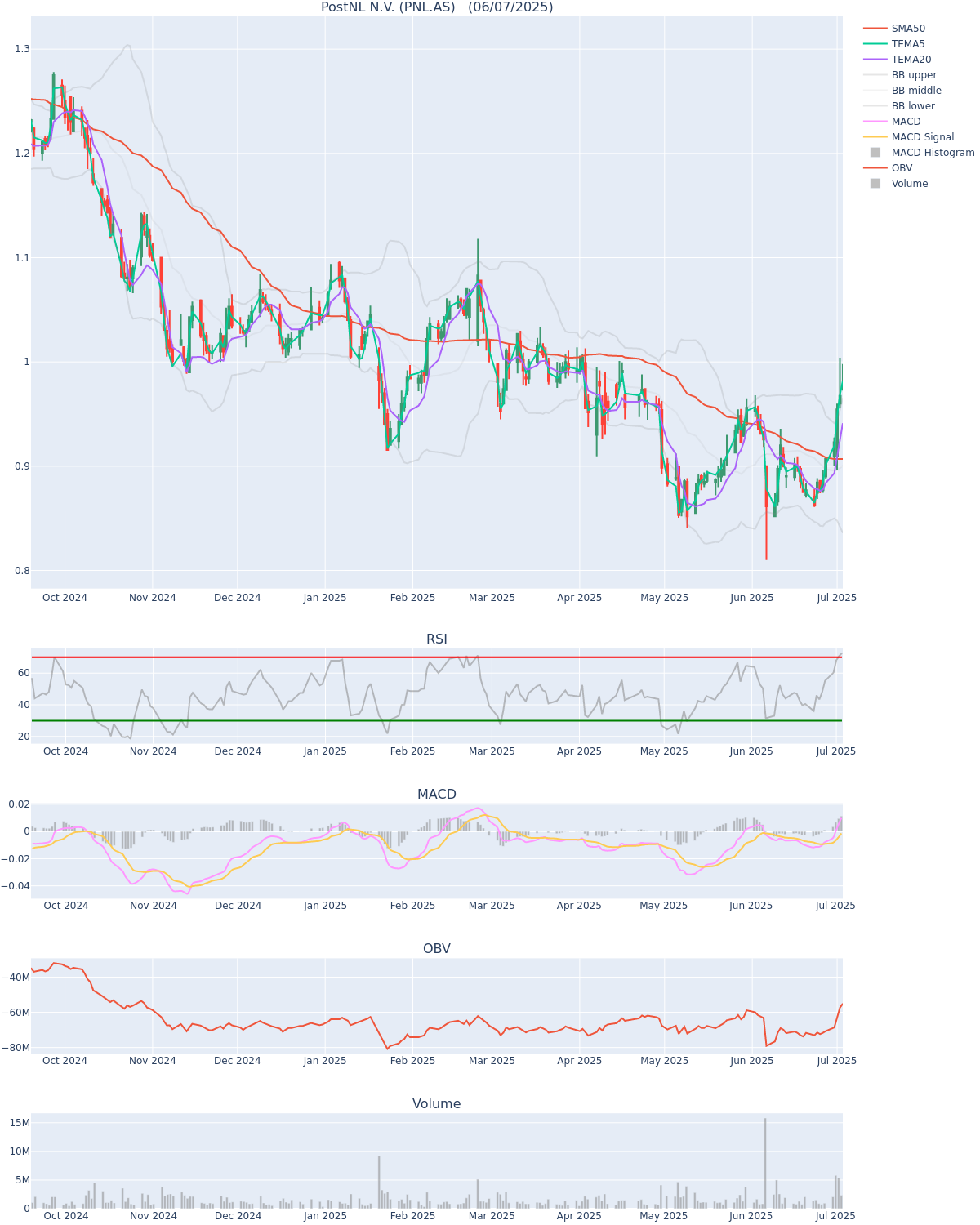
Task: Click May 2025 on the price chart axis
Action: 665,598
